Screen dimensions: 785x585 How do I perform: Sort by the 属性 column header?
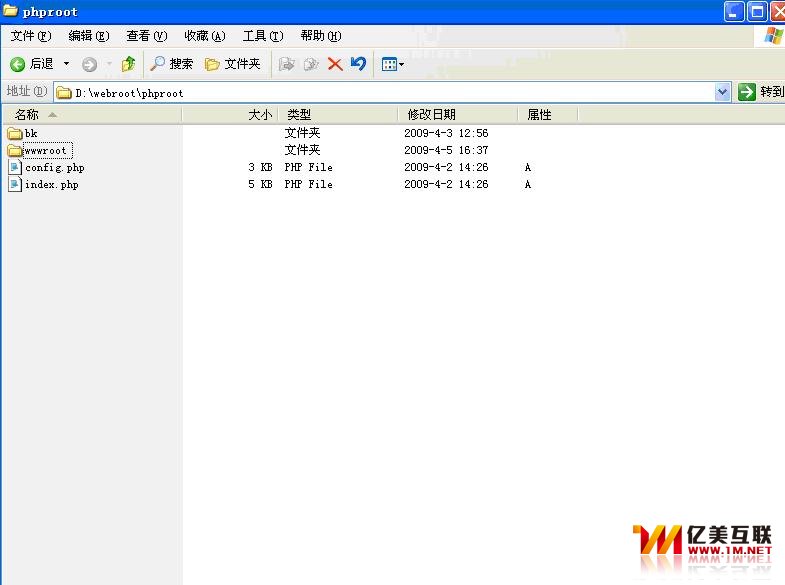click(548, 115)
